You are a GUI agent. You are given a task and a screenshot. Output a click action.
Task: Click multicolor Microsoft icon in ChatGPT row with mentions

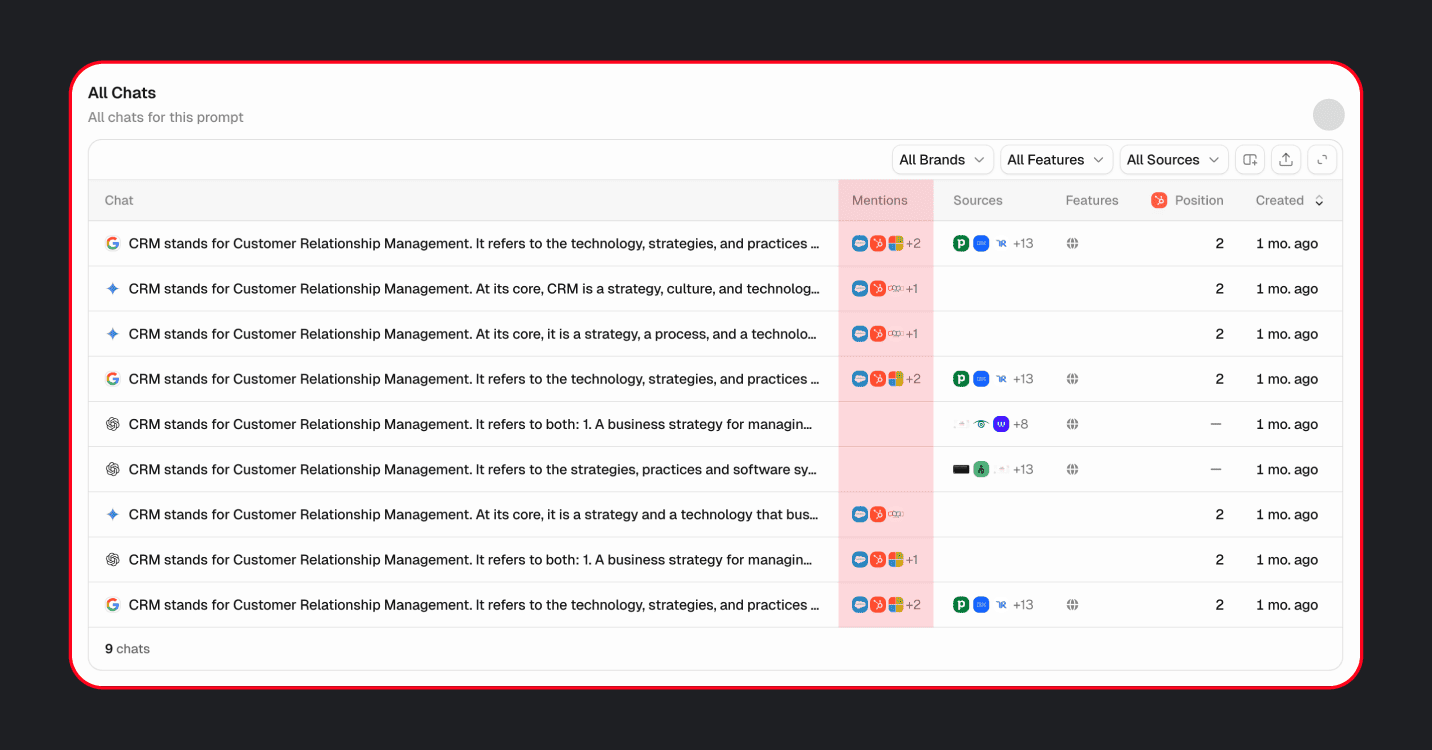[896, 559]
